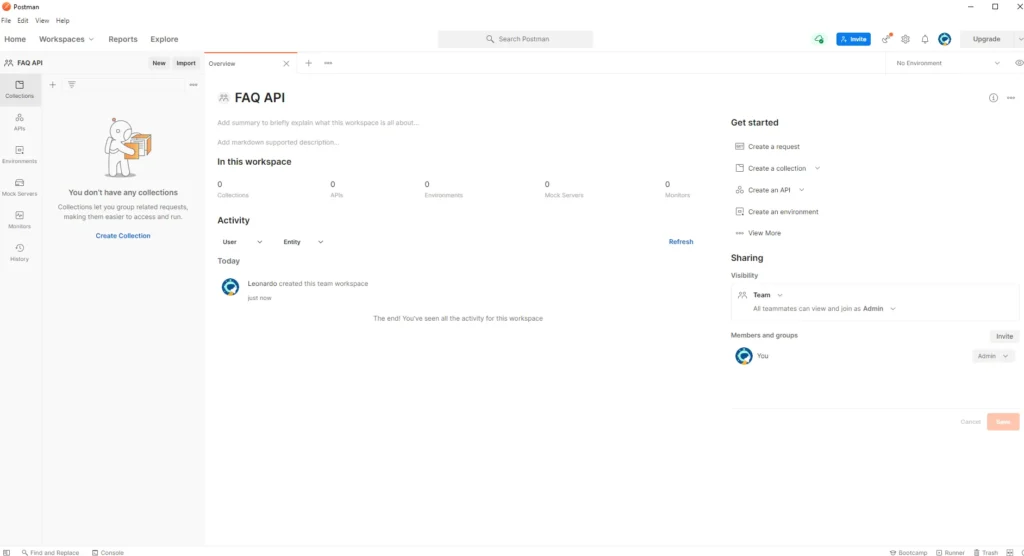Open the environment quick look eye icon
1024x556 pixels.
(1018, 63)
